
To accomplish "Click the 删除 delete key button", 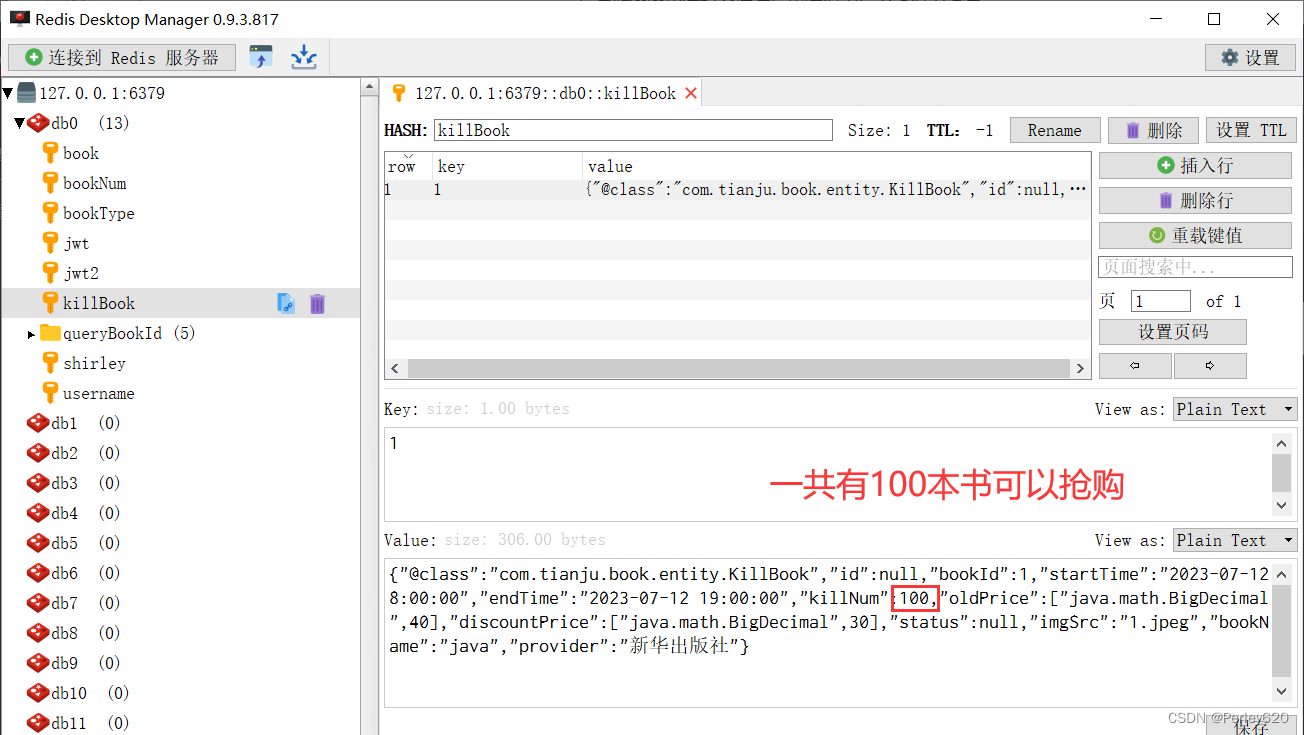I will pos(1153,130).
